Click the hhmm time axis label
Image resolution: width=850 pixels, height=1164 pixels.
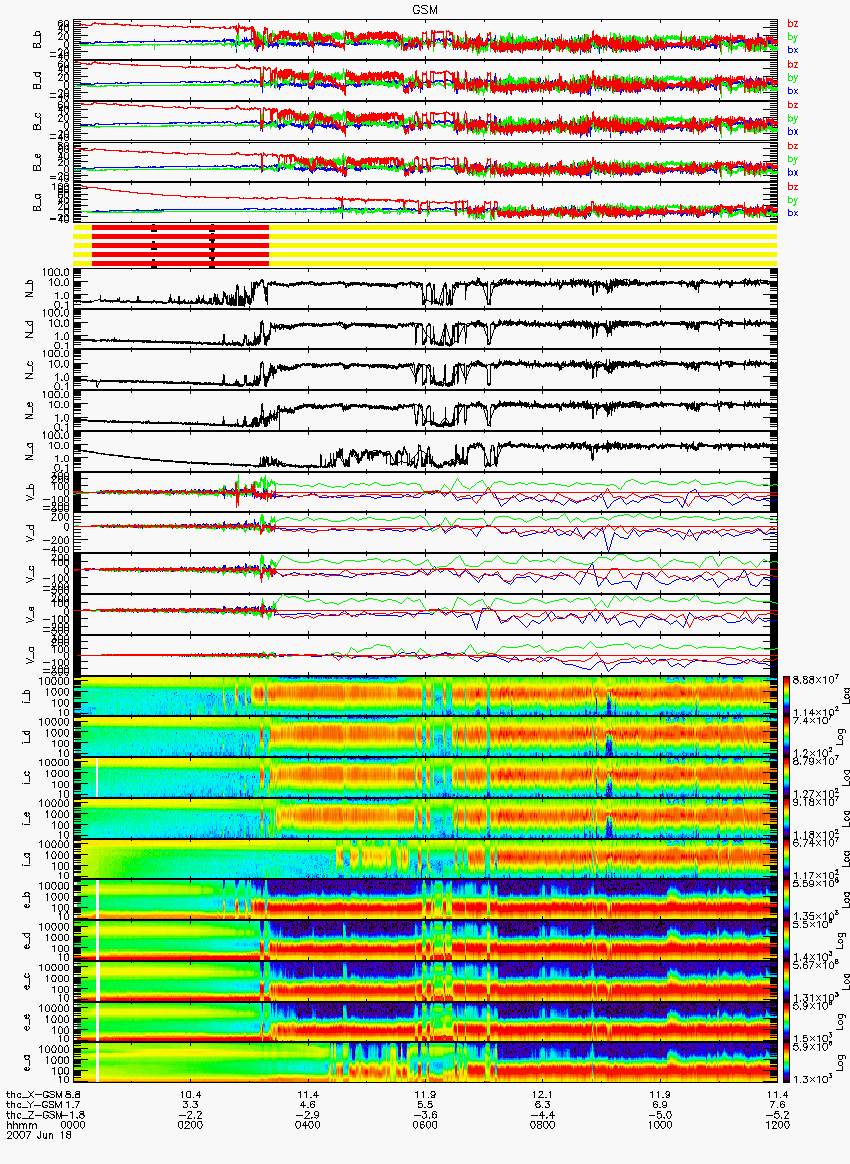point(21,1125)
